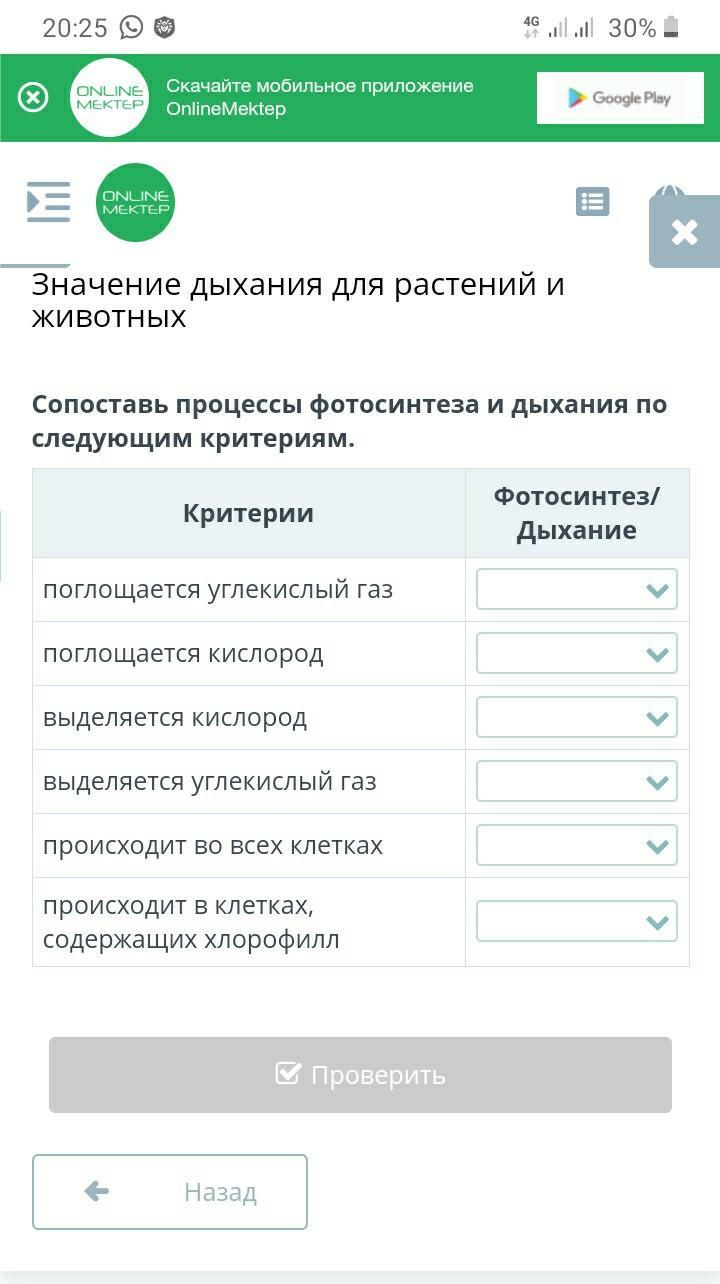Open the dropdown for клетках, содержащих хлорофилл

[x=577, y=922]
